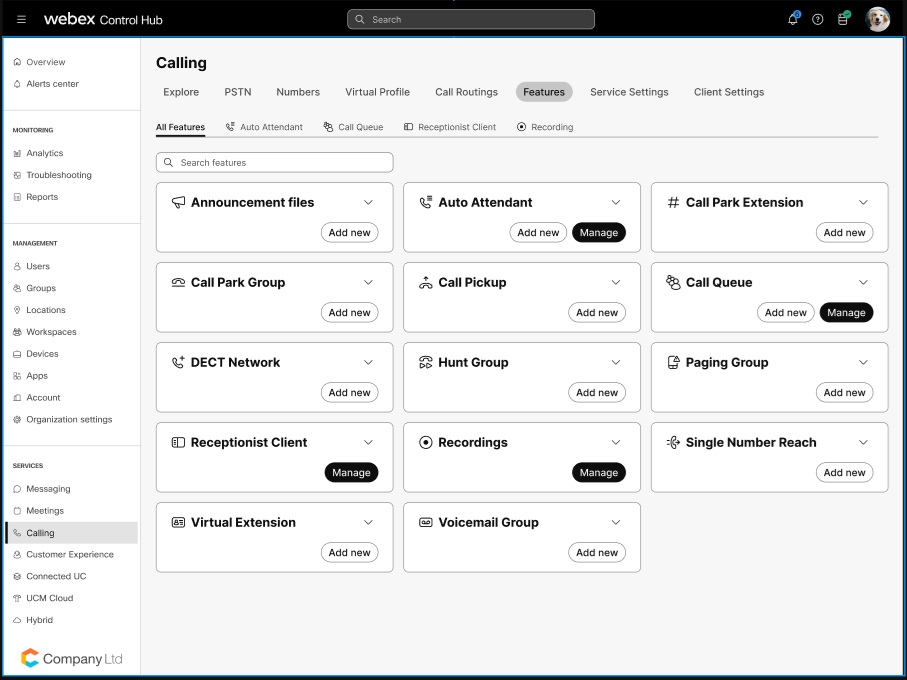
Task: Expand the Virtual Extension card
Action: point(368,522)
